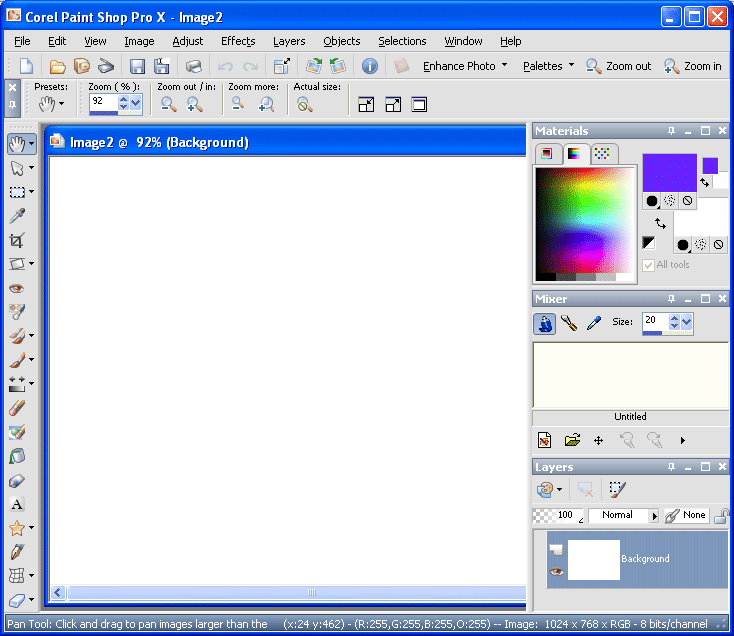734x636 pixels.
Task: Open the Zoom percent dropdown arrow
Action: coord(136,102)
